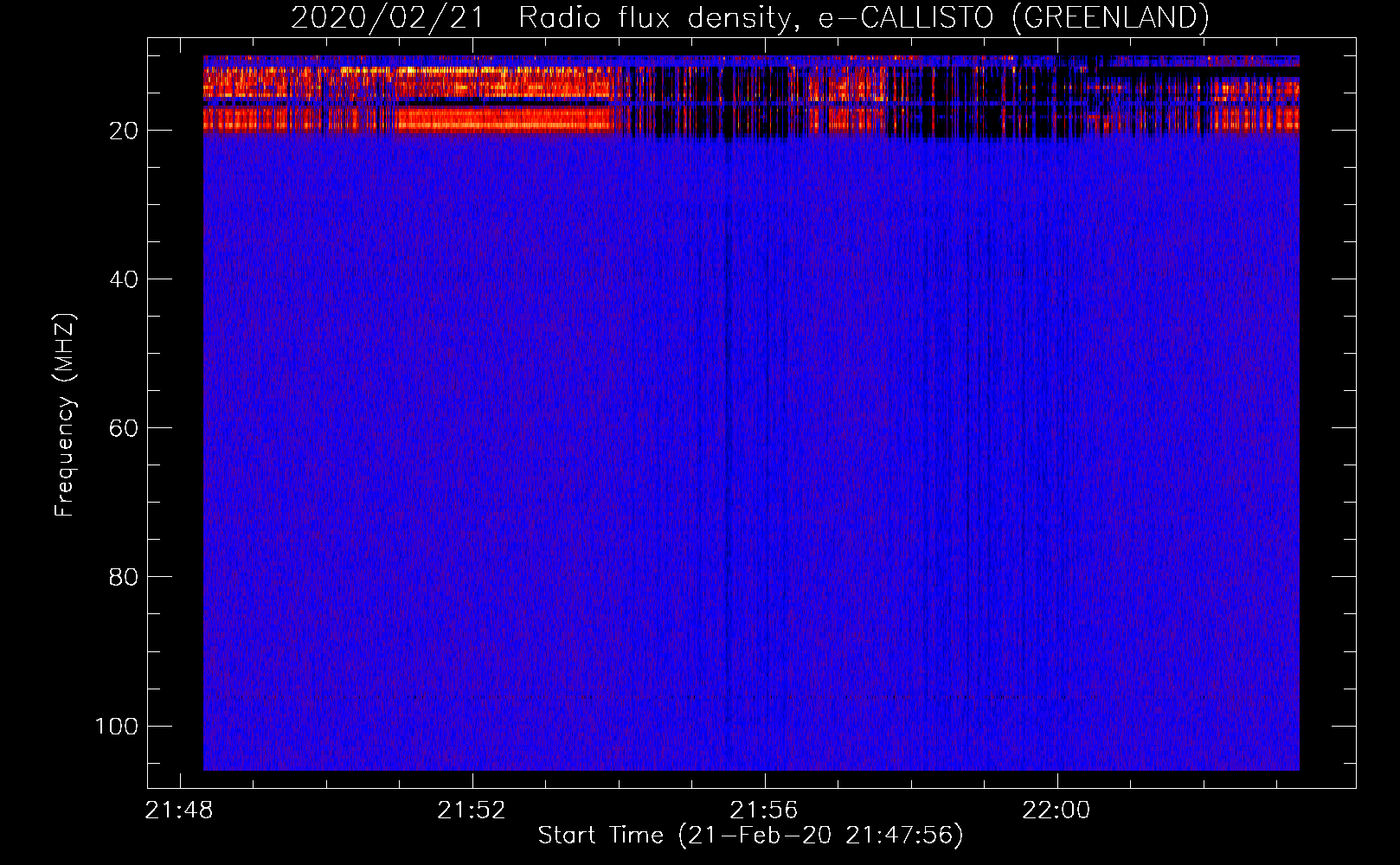Click the 21:48 time tick label

[x=179, y=811]
